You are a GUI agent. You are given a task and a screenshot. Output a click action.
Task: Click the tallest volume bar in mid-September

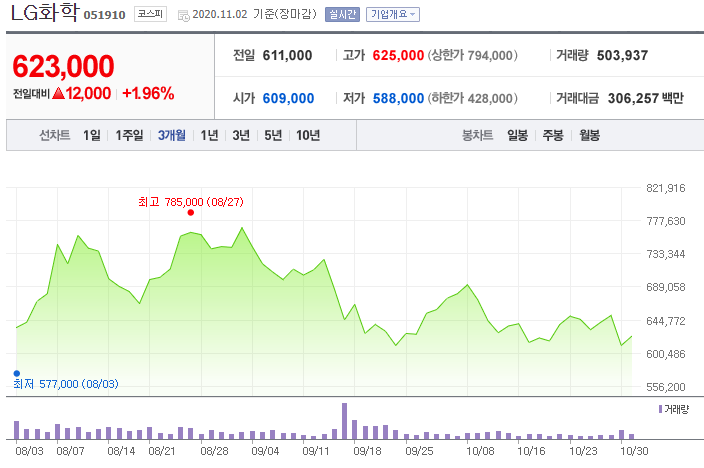[344, 421]
